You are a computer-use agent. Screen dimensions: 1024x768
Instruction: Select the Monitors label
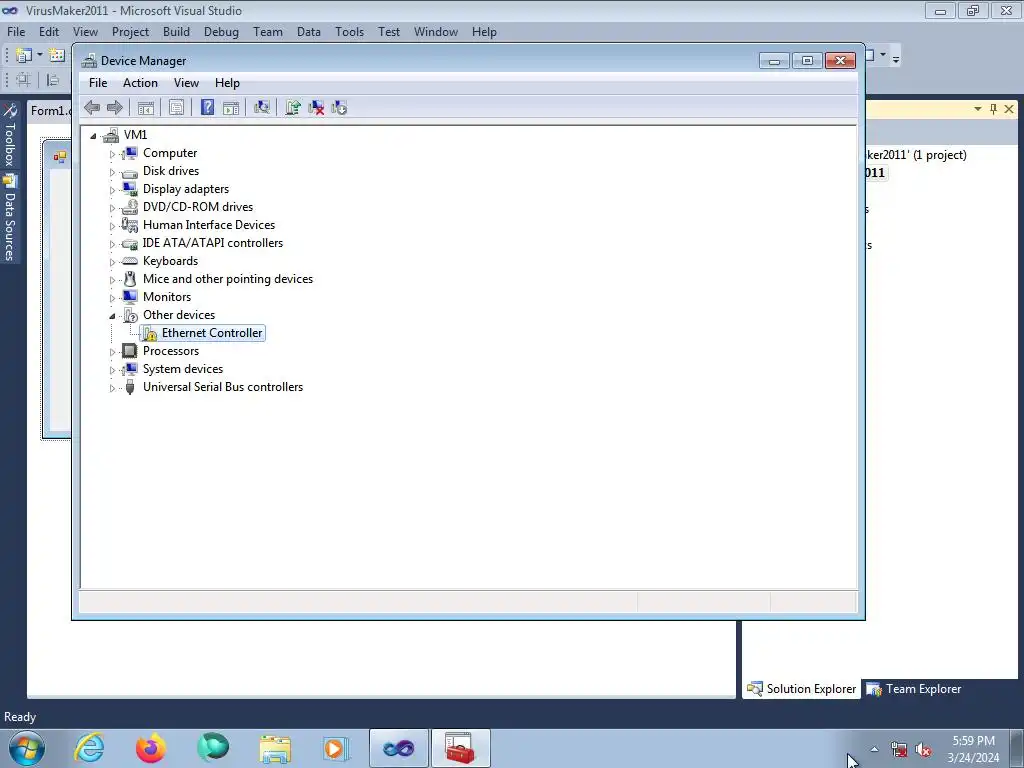[167, 296]
